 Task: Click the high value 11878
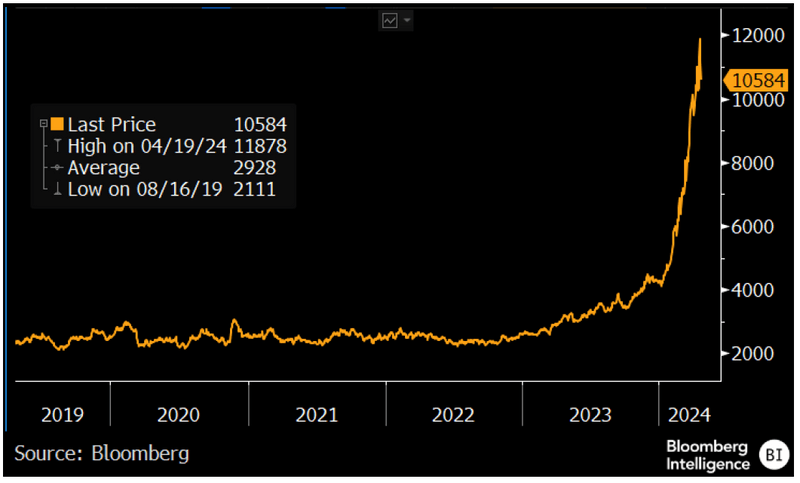[x=260, y=146]
